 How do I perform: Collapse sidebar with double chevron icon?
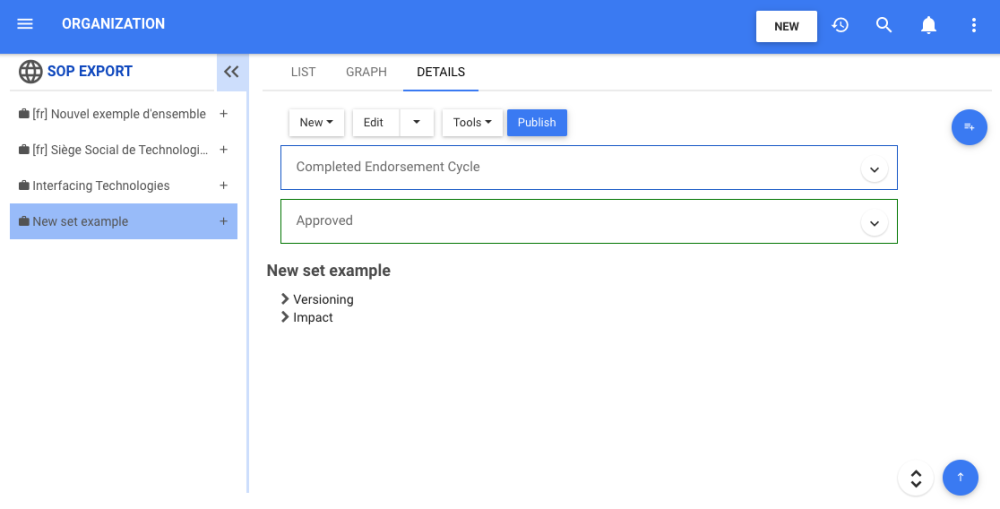pos(231,72)
